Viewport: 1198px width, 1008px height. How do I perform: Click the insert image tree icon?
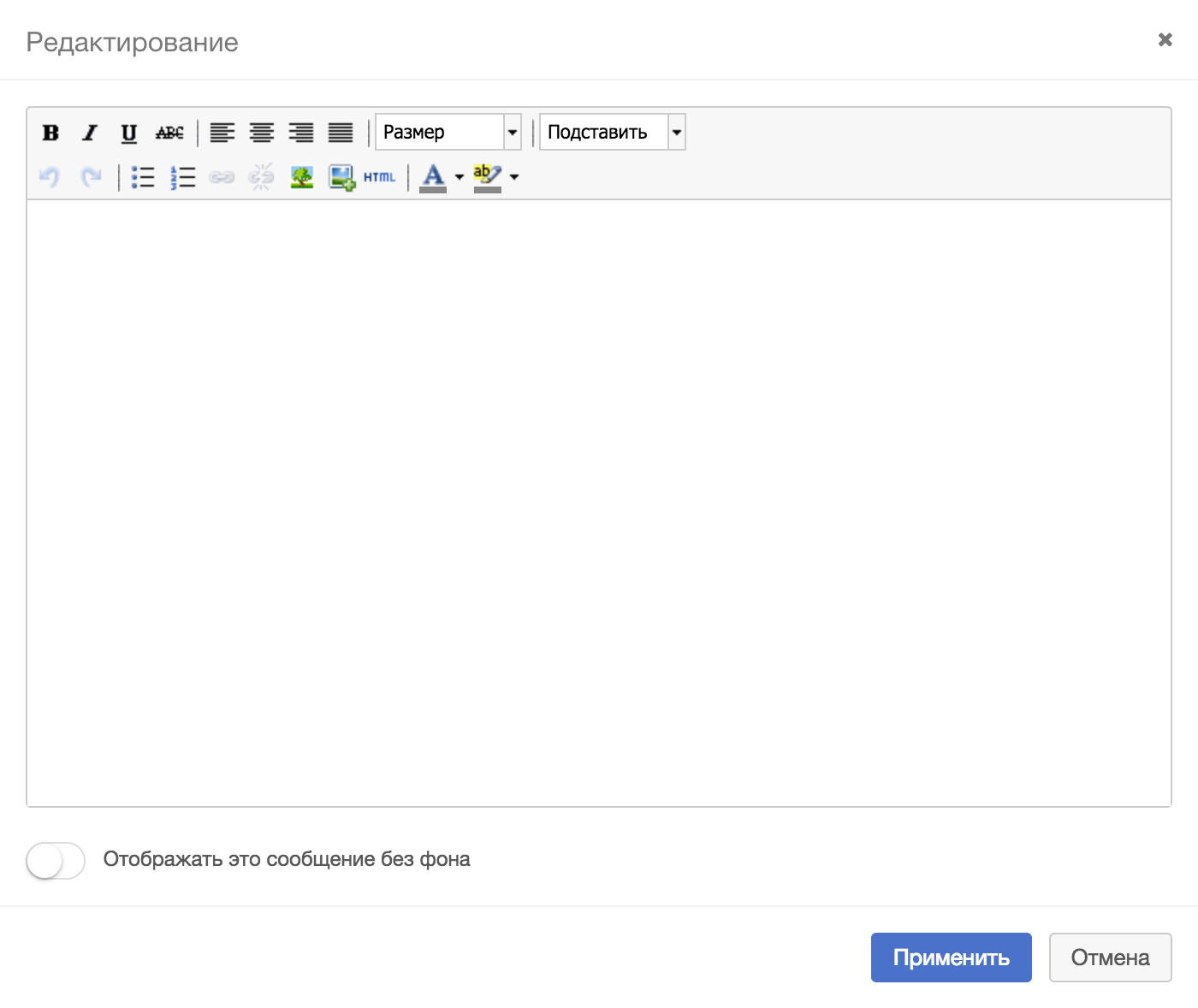(x=302, y=177)
